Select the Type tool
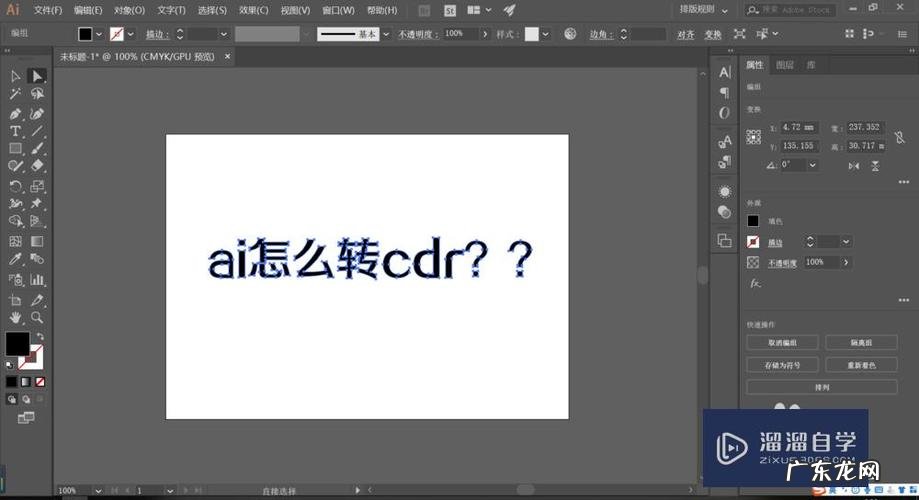 pyautogui.click(x=16, y=131)
